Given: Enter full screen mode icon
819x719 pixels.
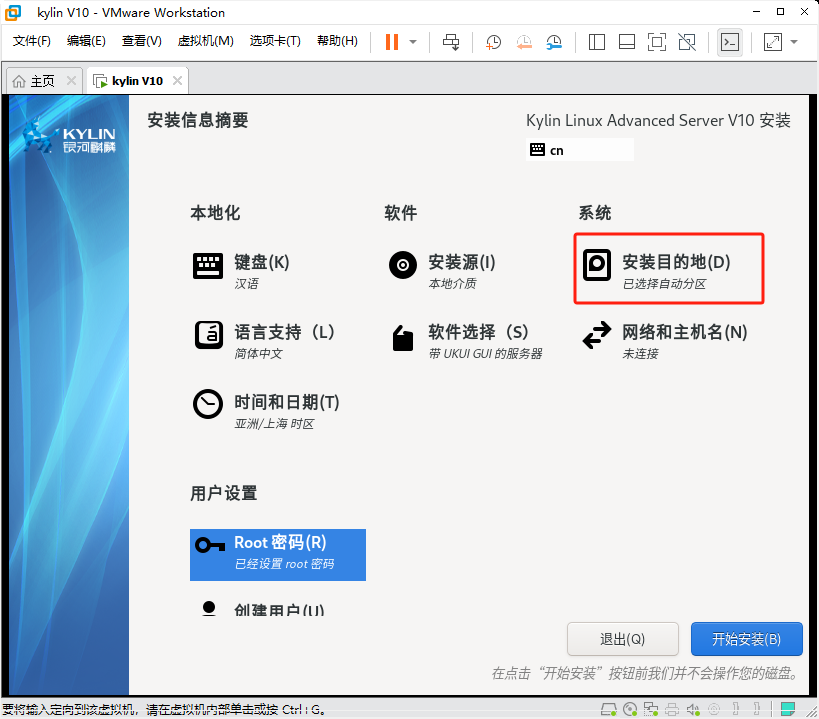Looking at the screenshot, I should coord(657,42).
